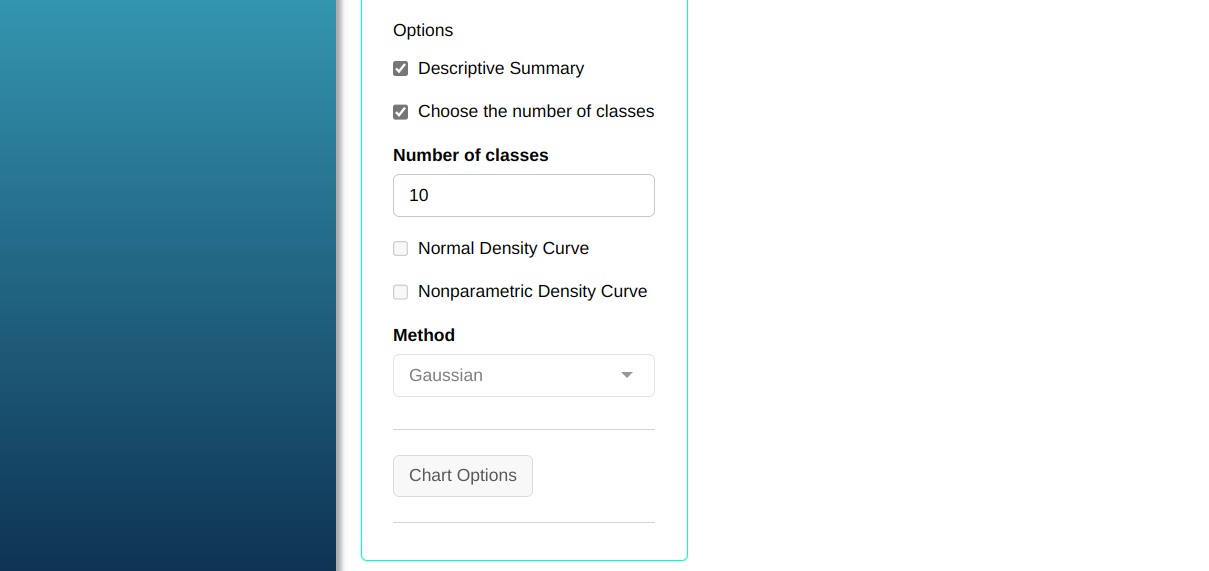Viewport: 1209px width, 571px height.
Task: Click the caret arrow in the Method selector
Action: 627,376
